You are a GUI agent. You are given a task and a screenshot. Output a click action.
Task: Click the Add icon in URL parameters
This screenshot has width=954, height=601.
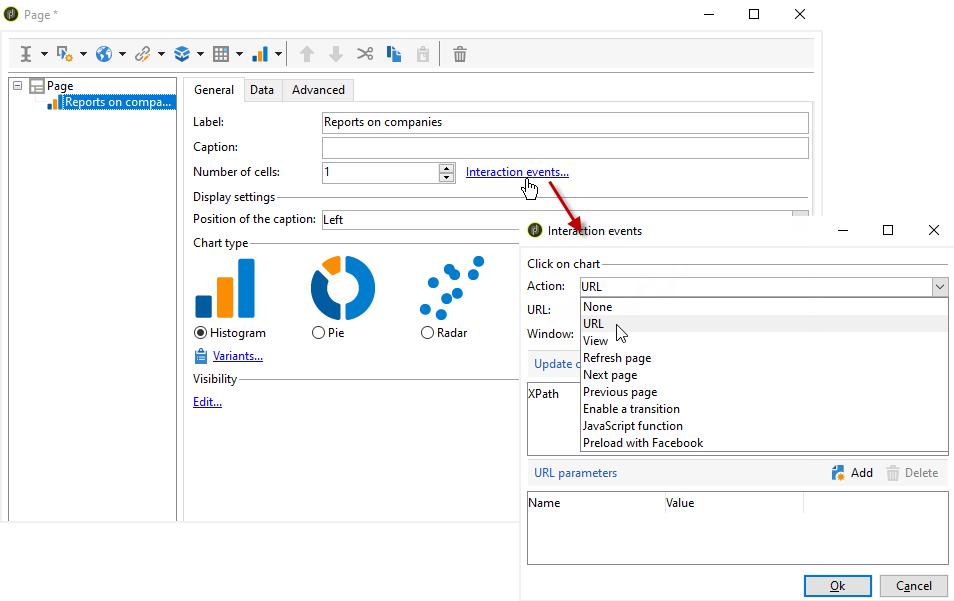click(x=838, y=473)
